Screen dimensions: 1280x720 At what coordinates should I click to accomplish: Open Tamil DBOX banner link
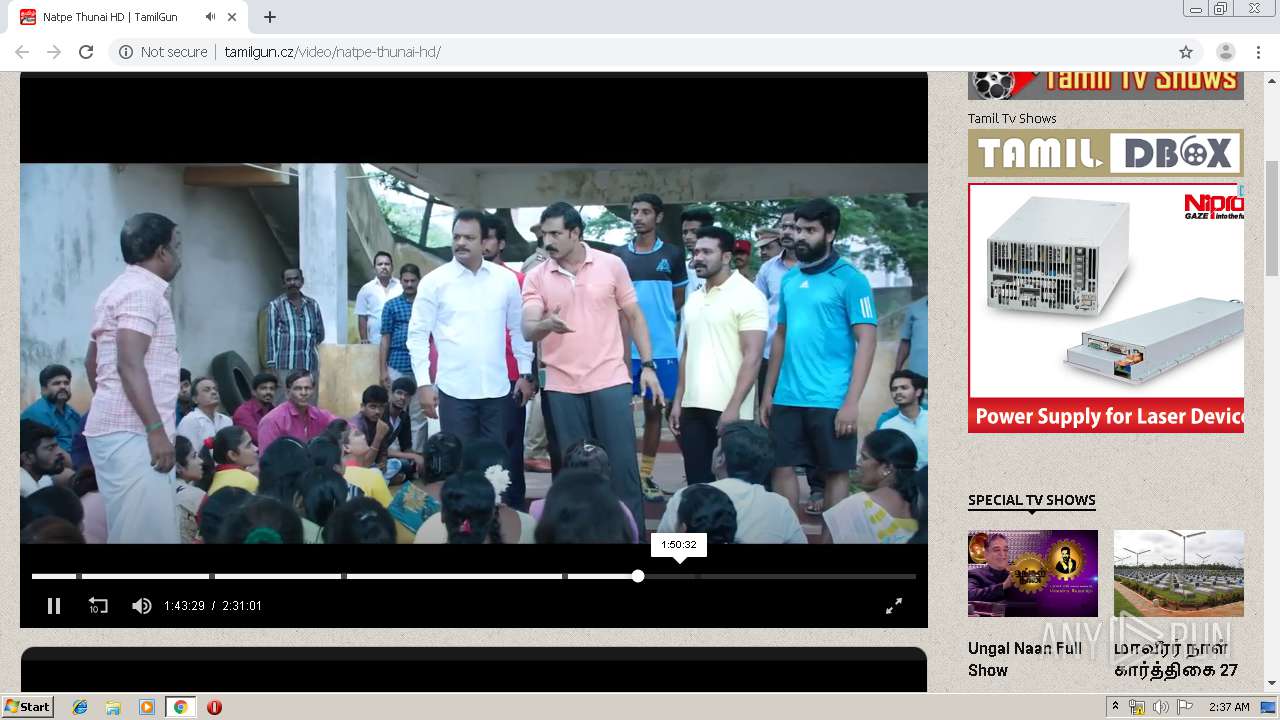[1106, 153]
